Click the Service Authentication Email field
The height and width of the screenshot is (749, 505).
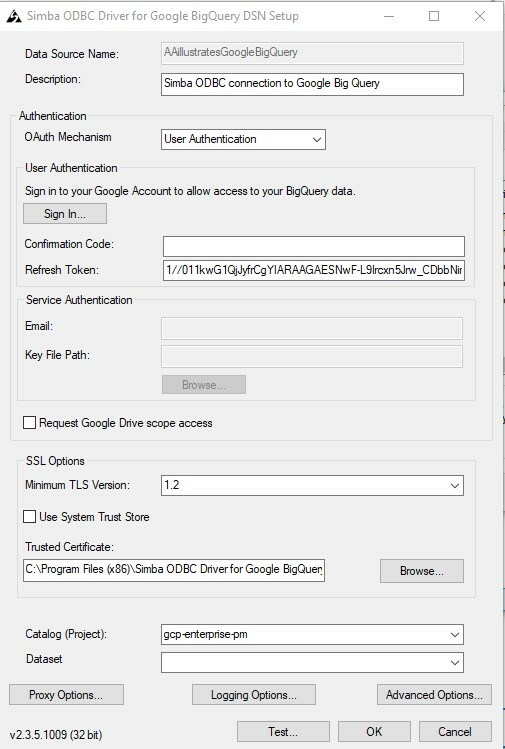(312, 328)
